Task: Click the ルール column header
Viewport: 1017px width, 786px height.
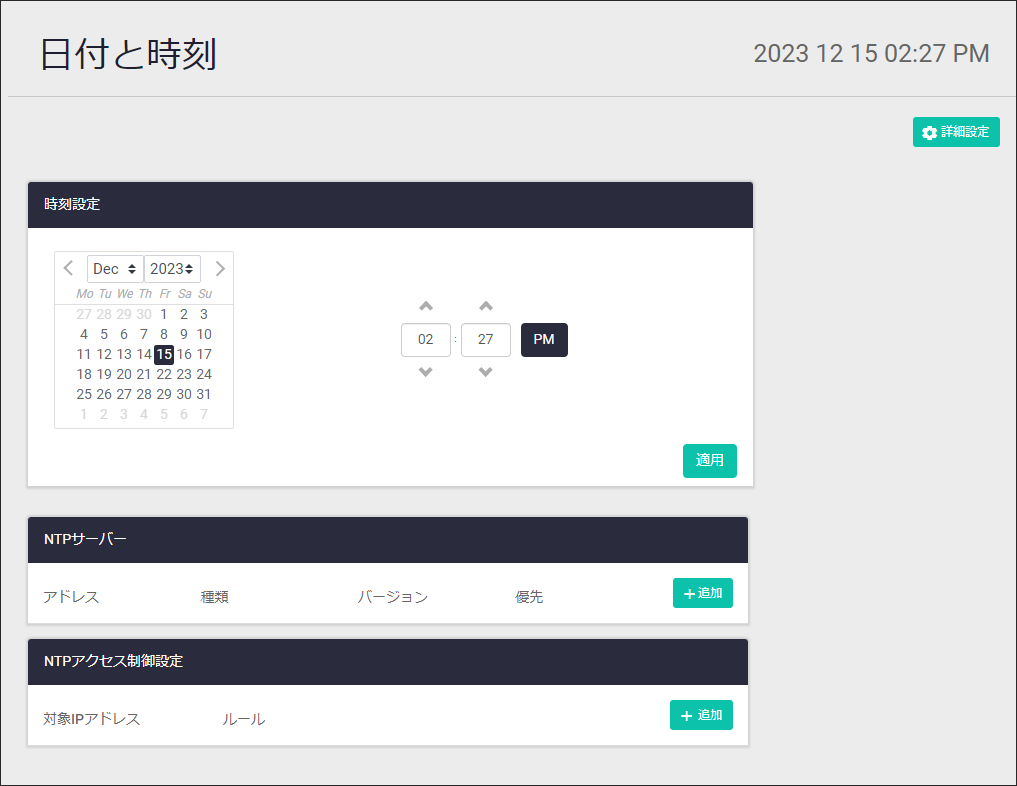Action: point(243,719)
